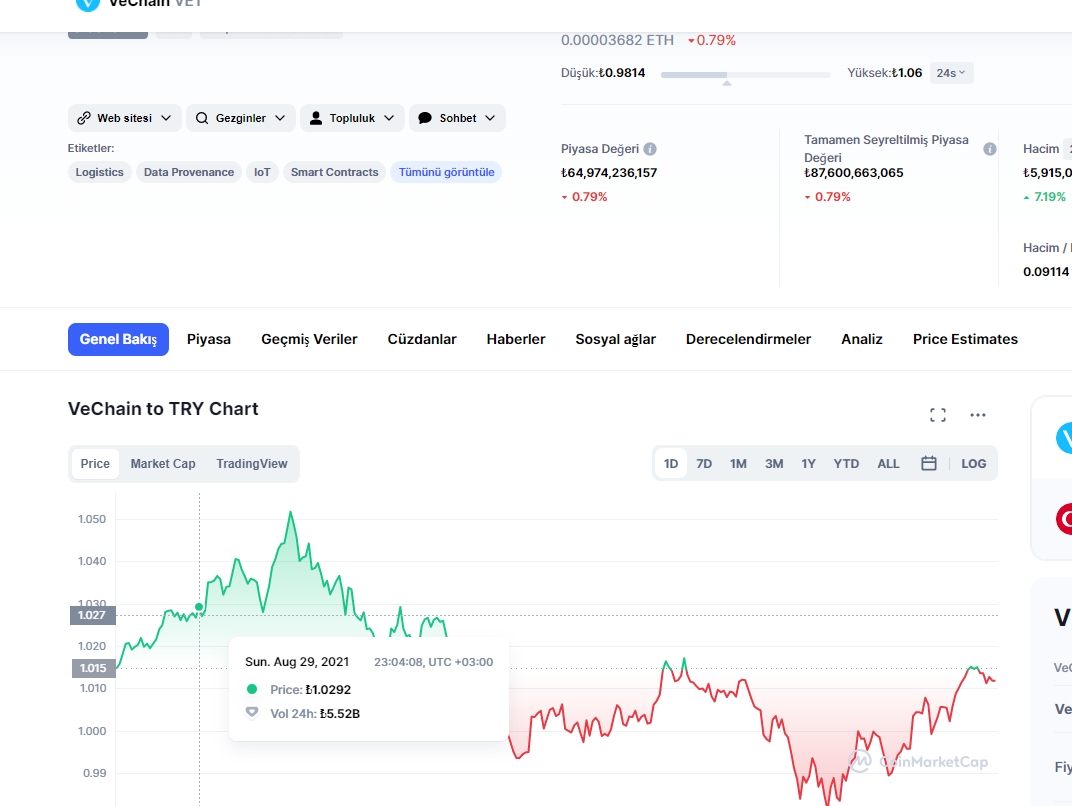The image size is (1072, 806).
Task: Click the 0.09114 volume ratio value
Action: (1046, 272)
